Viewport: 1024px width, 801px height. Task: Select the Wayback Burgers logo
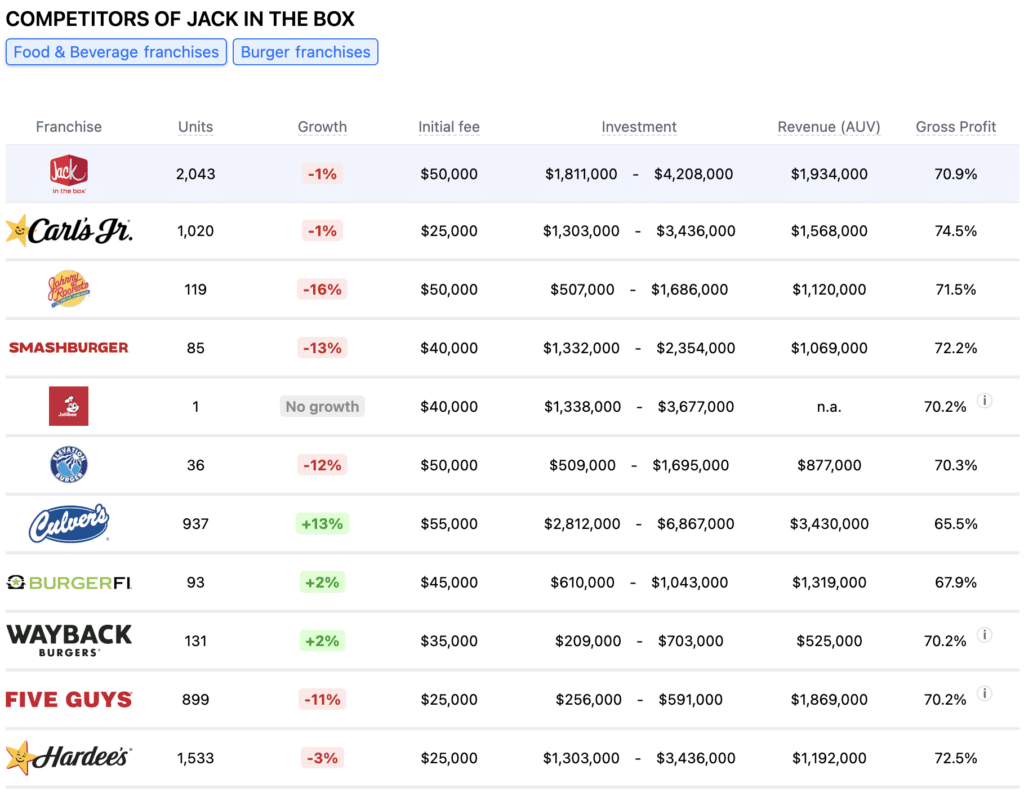[69, 640]
